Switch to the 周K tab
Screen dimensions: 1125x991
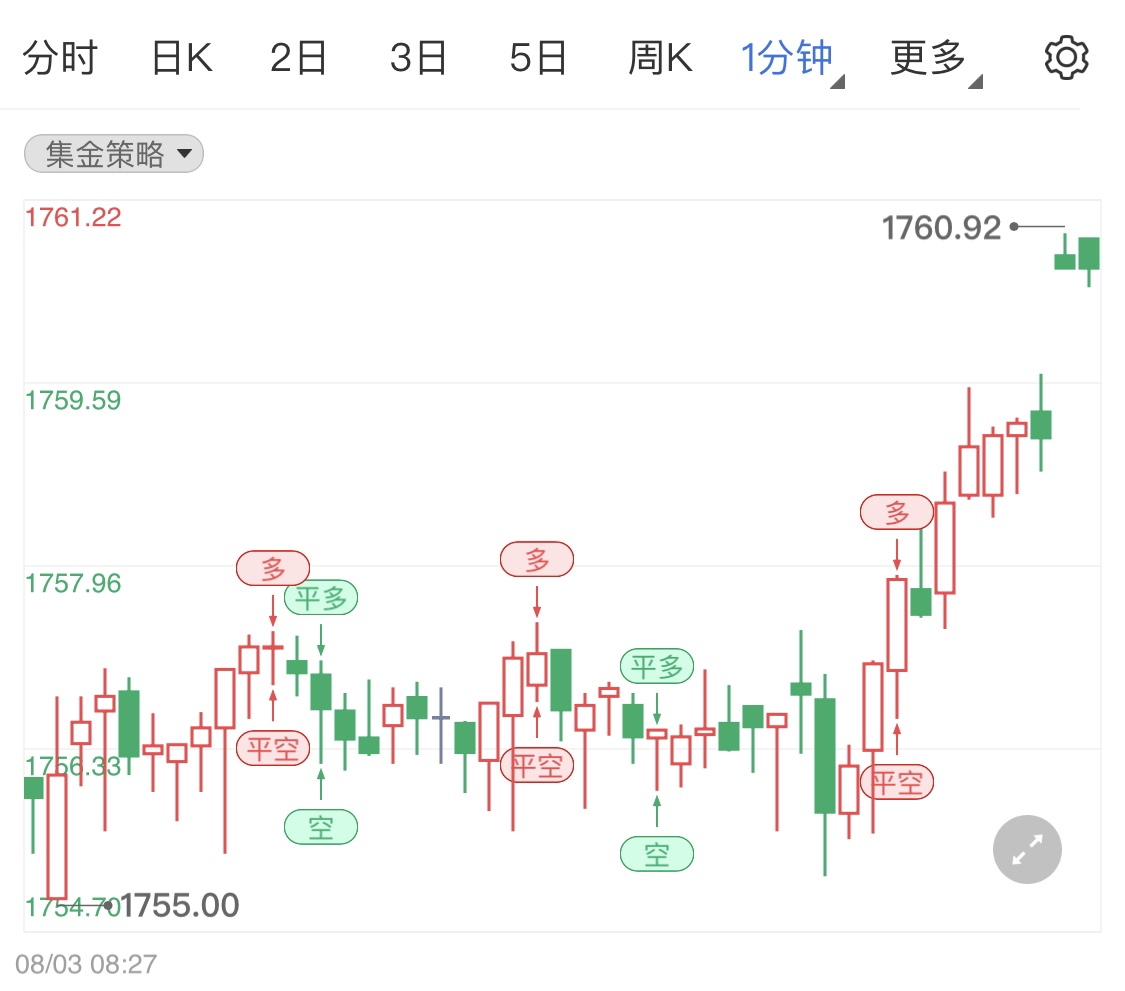click(x=660, y=58)
